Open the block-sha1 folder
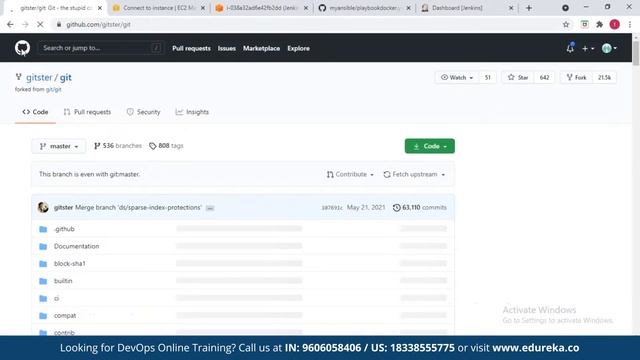 coord(70,264)
